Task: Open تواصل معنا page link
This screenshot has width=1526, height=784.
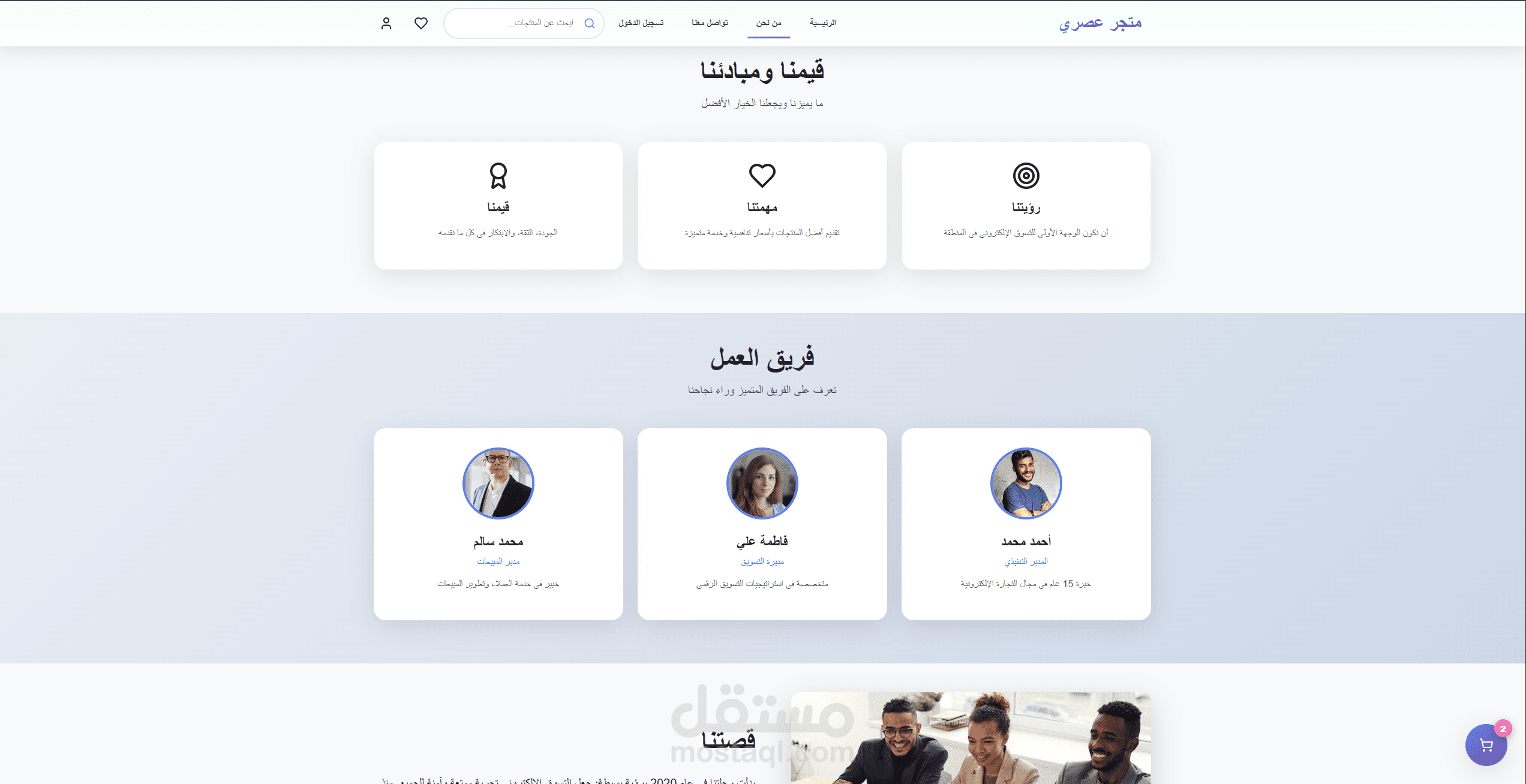Action: pyautogui.click(x=710, y=23)
